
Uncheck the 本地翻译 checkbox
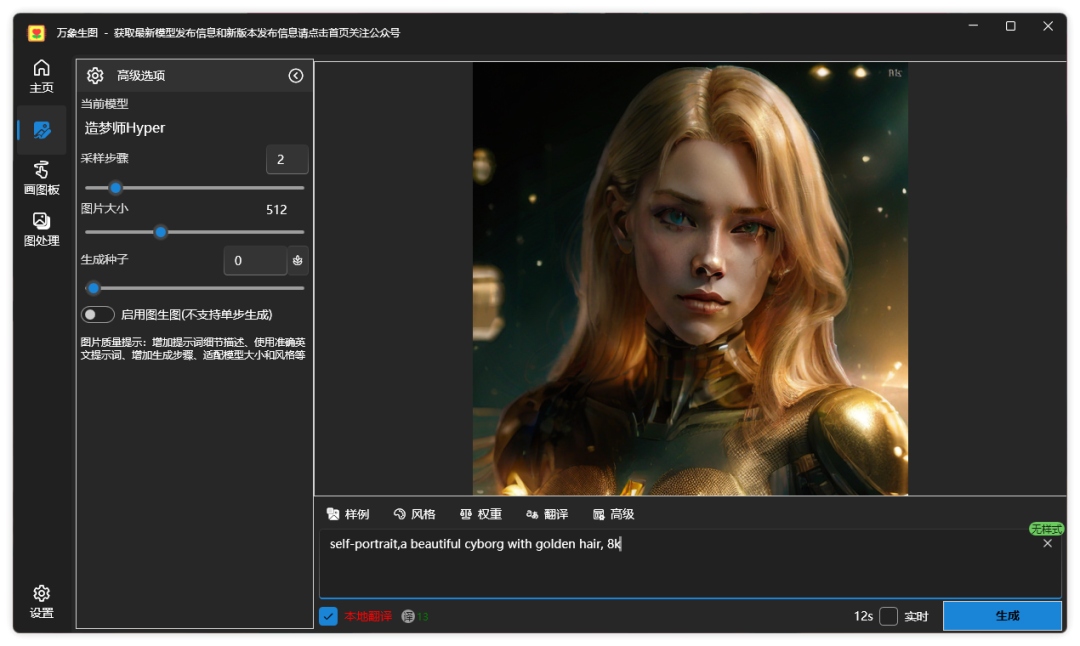point(328,616)
